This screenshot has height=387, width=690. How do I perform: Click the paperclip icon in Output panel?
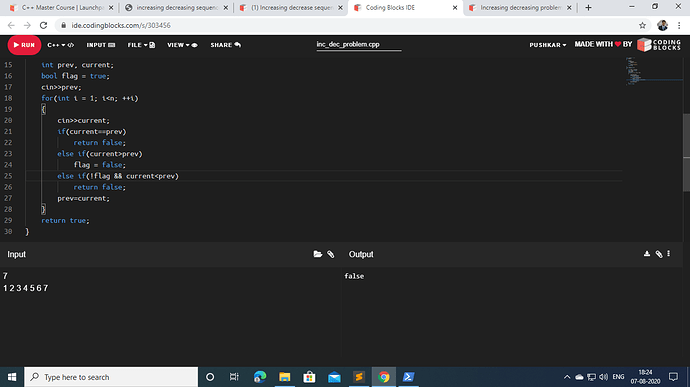pyautogui.click(x=659, y=254)
